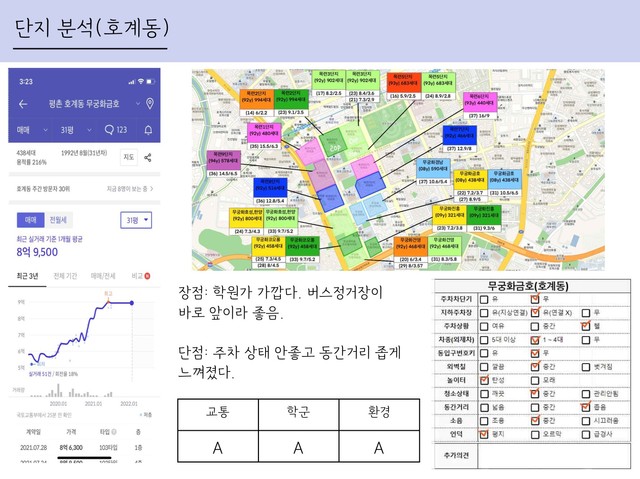The height and width of the screenshot is (479, 640).
Task: Click the 학군 header cell
Action: [x=298, y=414]
